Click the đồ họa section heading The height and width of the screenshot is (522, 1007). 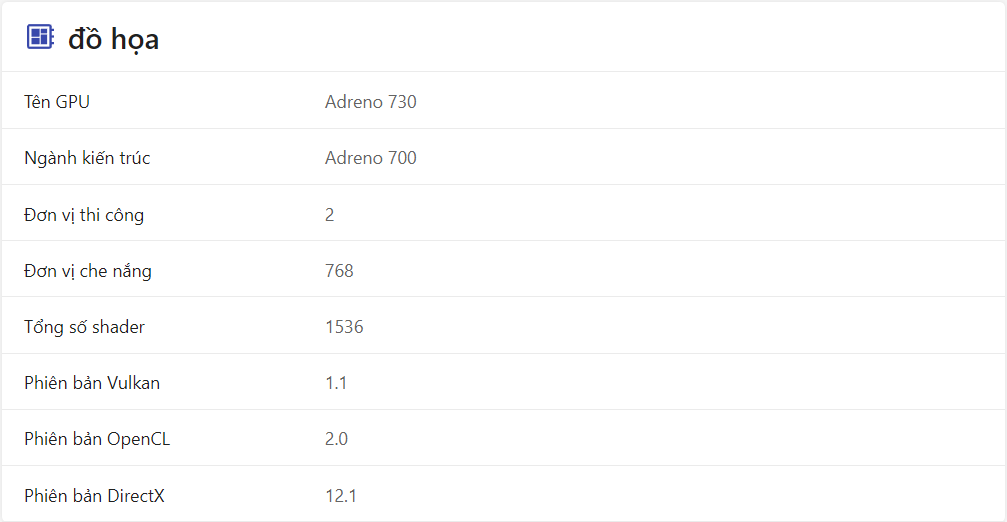pyautogui.click(x=113, y=39)
